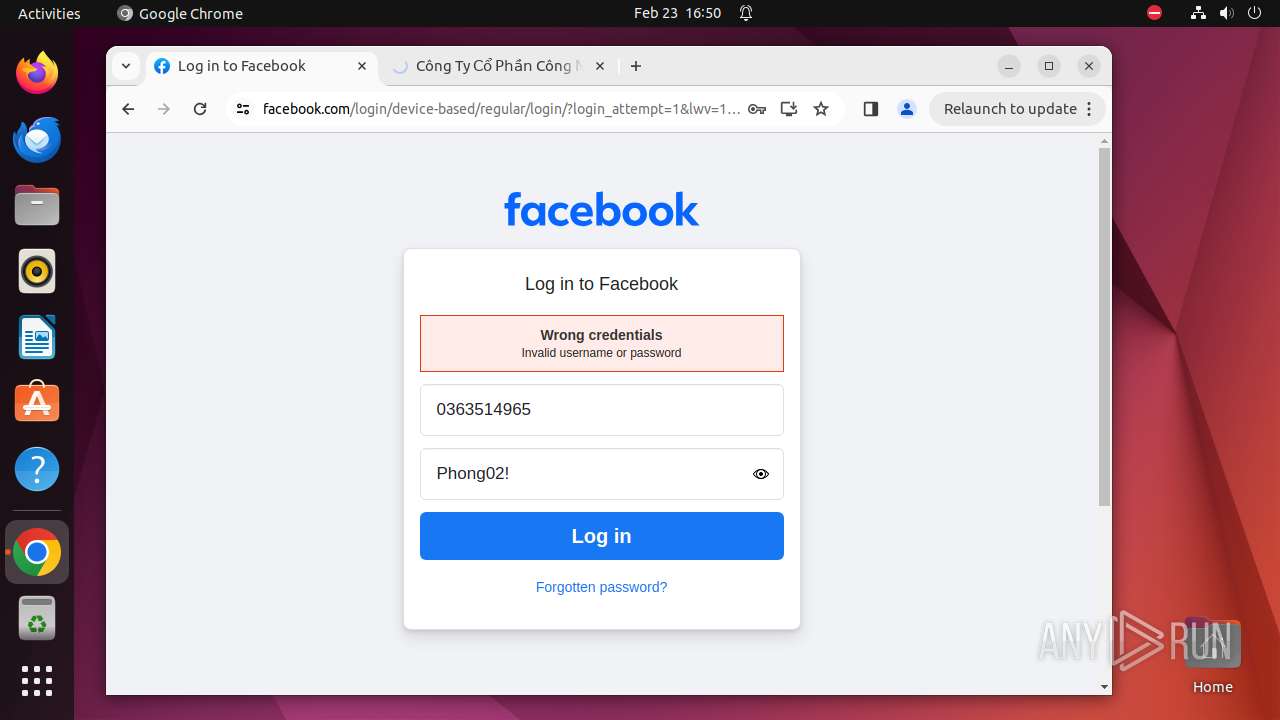
Task: Maximize the Chrome window
Action: pos(1049,66)
